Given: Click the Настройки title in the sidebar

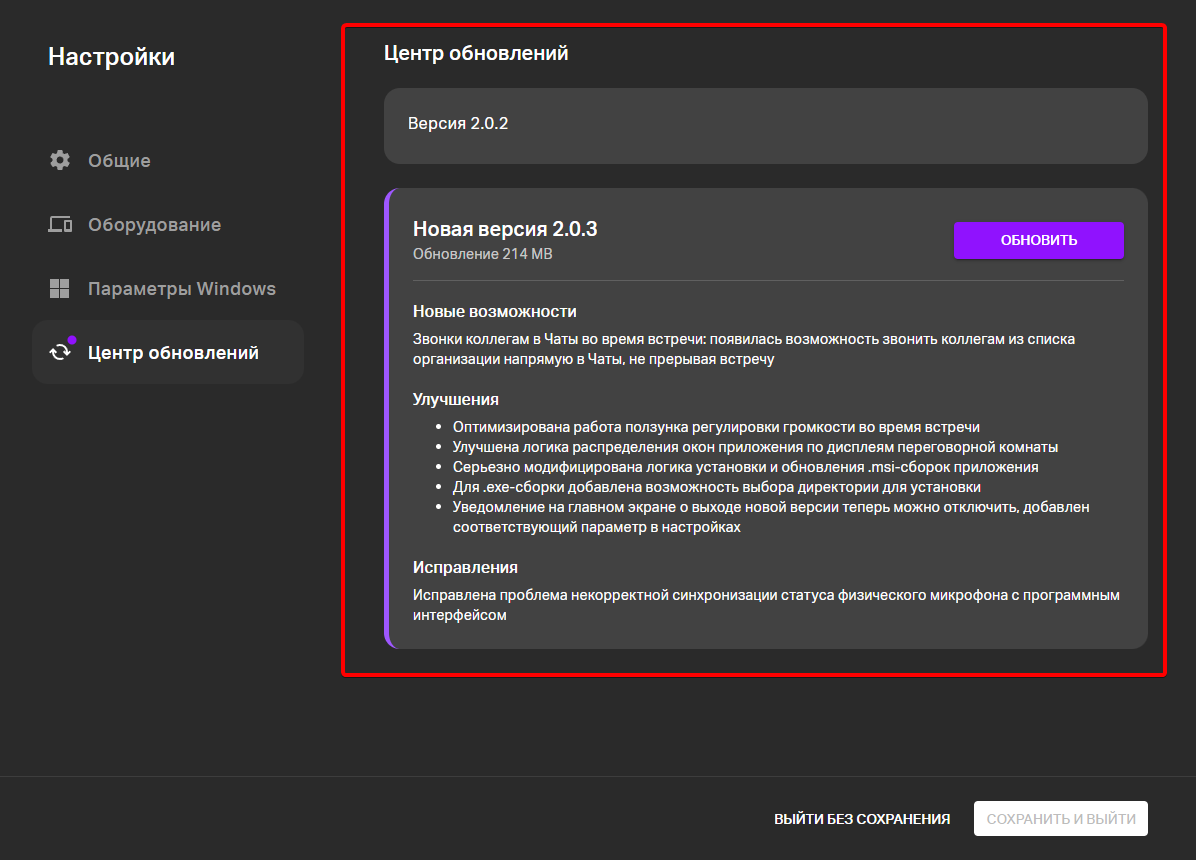Looking at the screenshot, I should [x=111, y=57].
